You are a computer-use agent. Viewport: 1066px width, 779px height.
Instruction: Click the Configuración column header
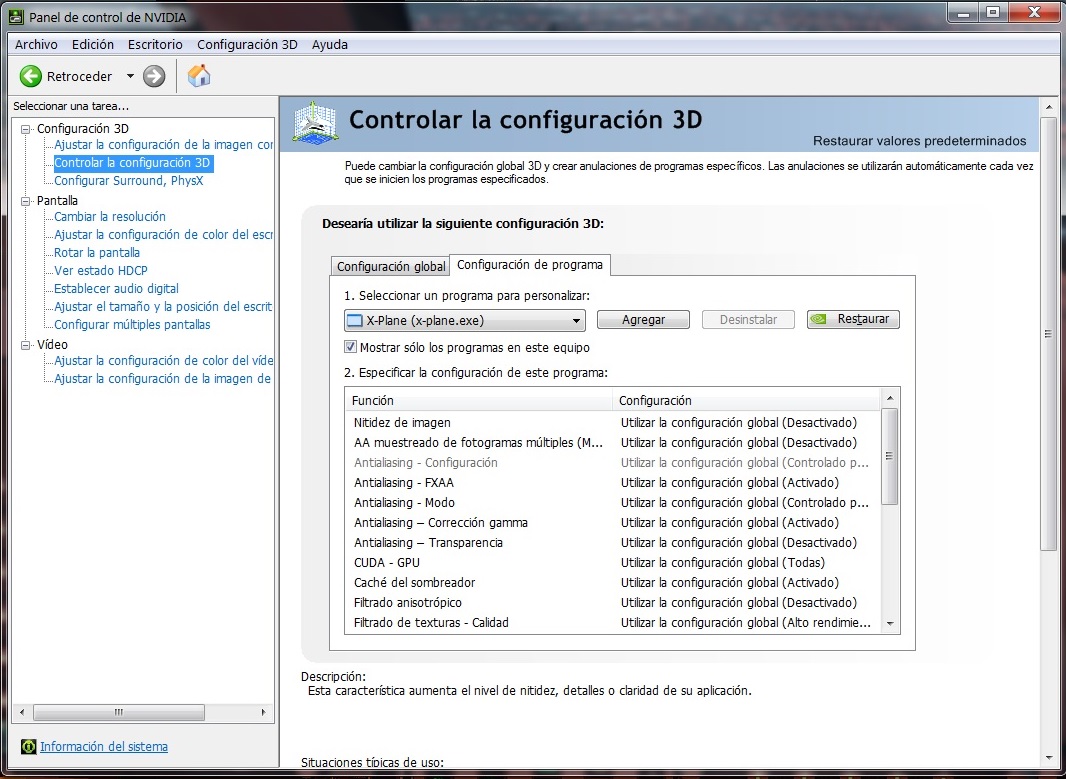[x=746, y=400]
